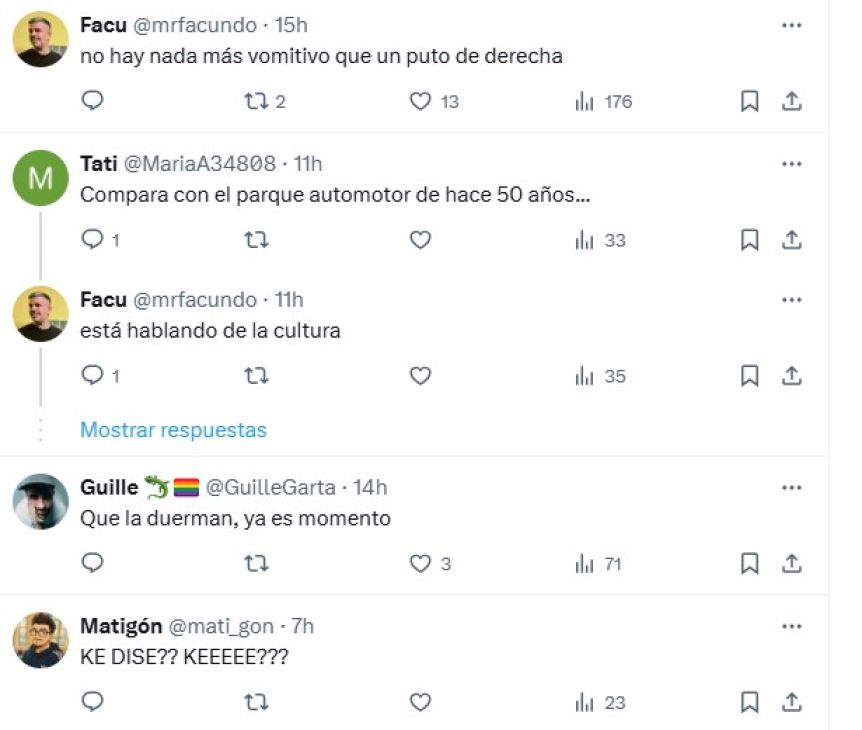Open more options on Matigón's tweet
The height and width of the screenshot is (730, 862).
click(x=792, y=626)
